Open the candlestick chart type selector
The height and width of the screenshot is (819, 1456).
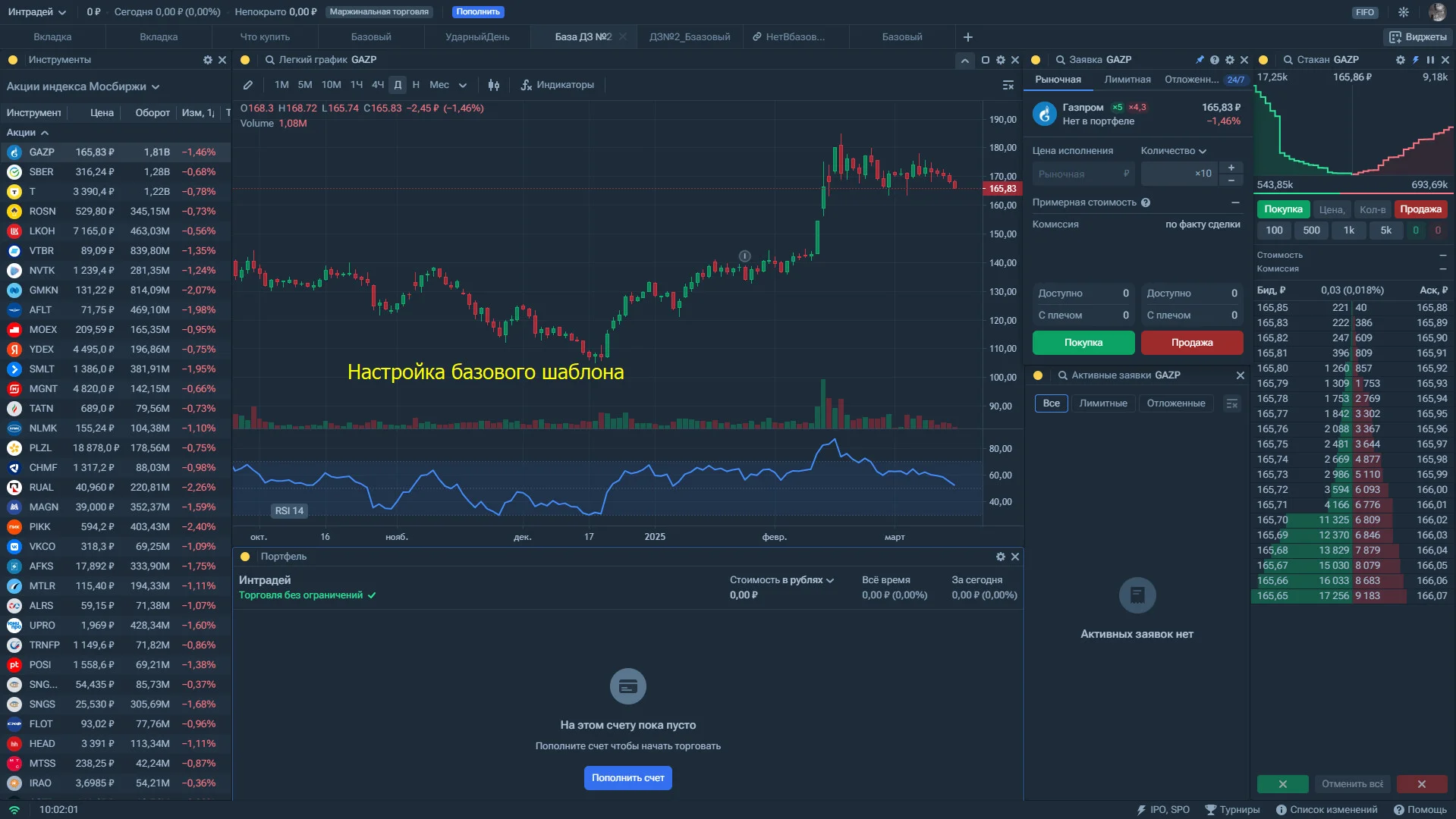pyautogui.click(x=494, y=85)
